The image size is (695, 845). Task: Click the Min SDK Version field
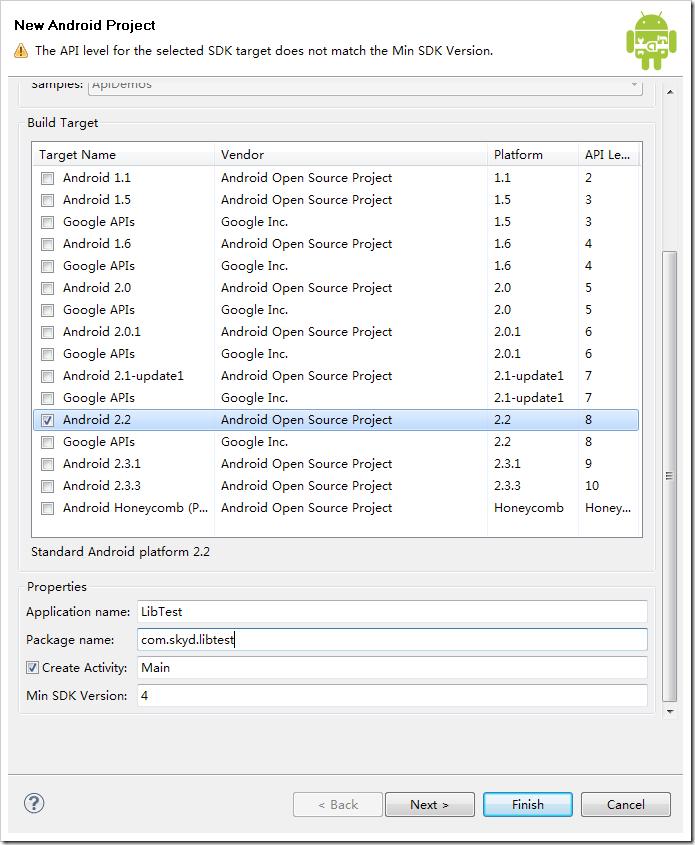coord(392,696)
